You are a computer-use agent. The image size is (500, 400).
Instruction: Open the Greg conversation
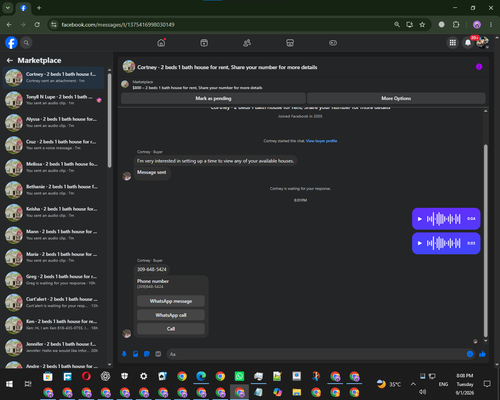[53, 280]
